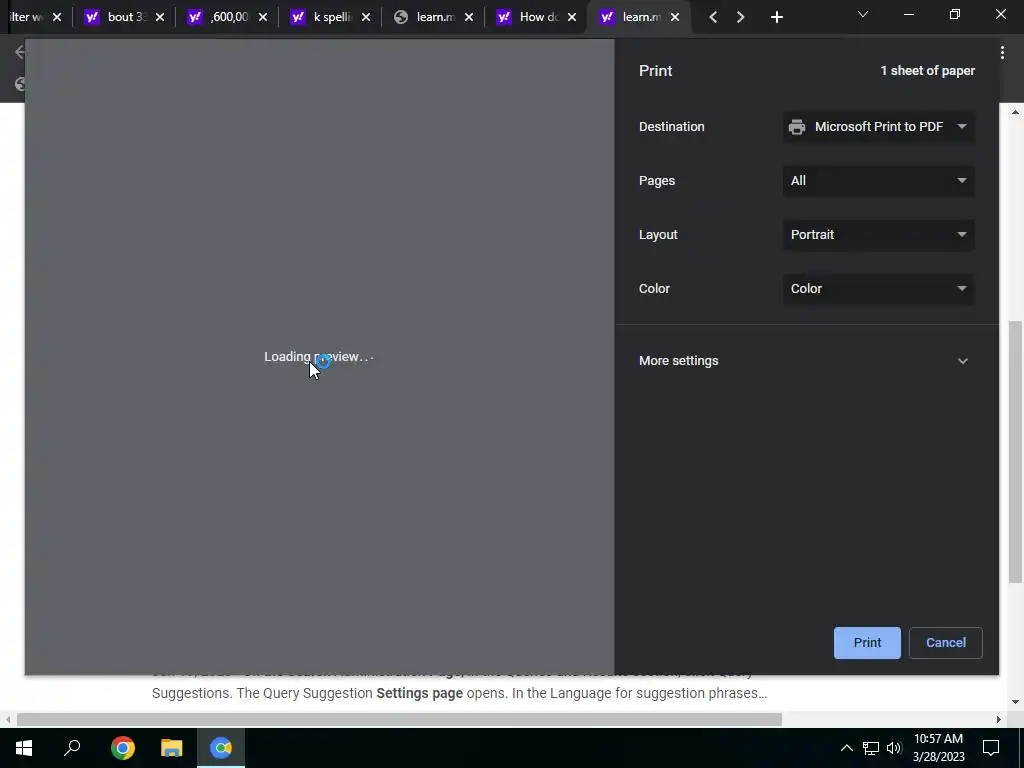The width and height of the screenshot is (1024, 768).
Task: Open the tab search chevron
Action: tap(863, 14)
